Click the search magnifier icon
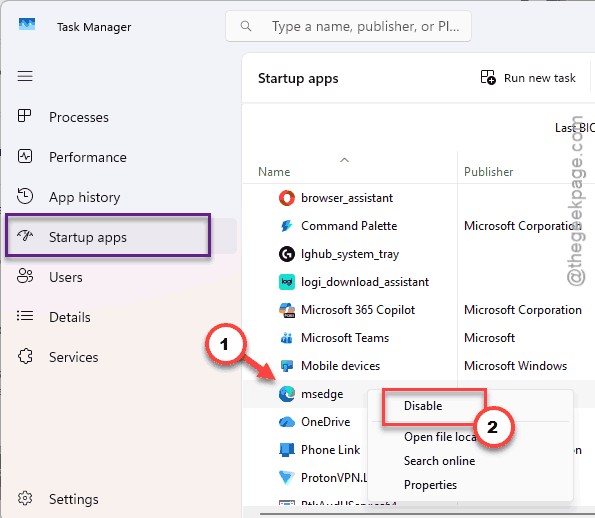 pos(246,26)
